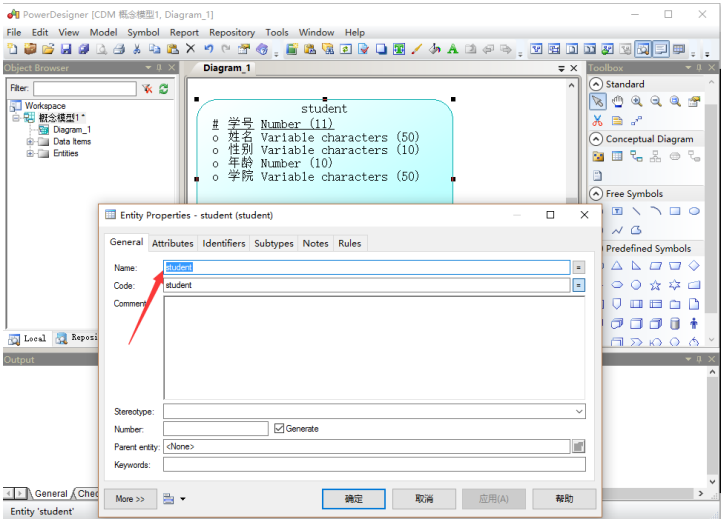The height and width of the screenshot is (522, 723).
Task: Click the Zoom In tool in Toolbox
Action: (x=637, y=101)
